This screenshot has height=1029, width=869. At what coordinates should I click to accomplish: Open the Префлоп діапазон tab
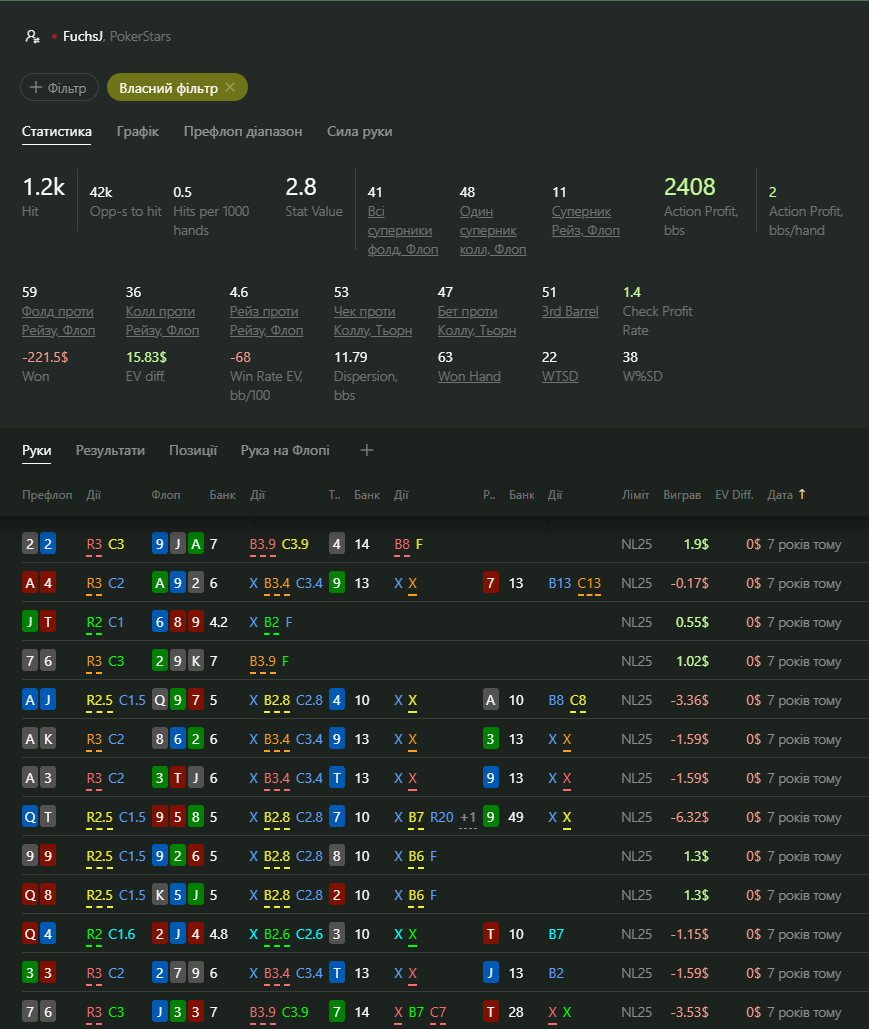(x=243, y=131)
